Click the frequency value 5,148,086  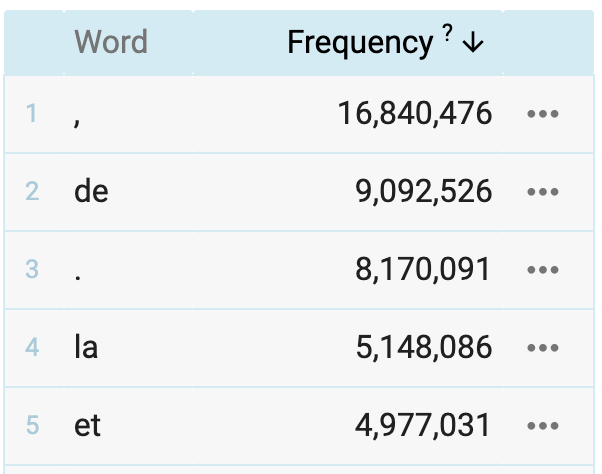click(x=424, y=348)
